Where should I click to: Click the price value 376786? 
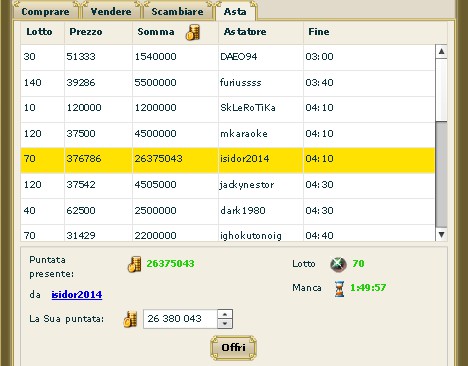point(84,159)
